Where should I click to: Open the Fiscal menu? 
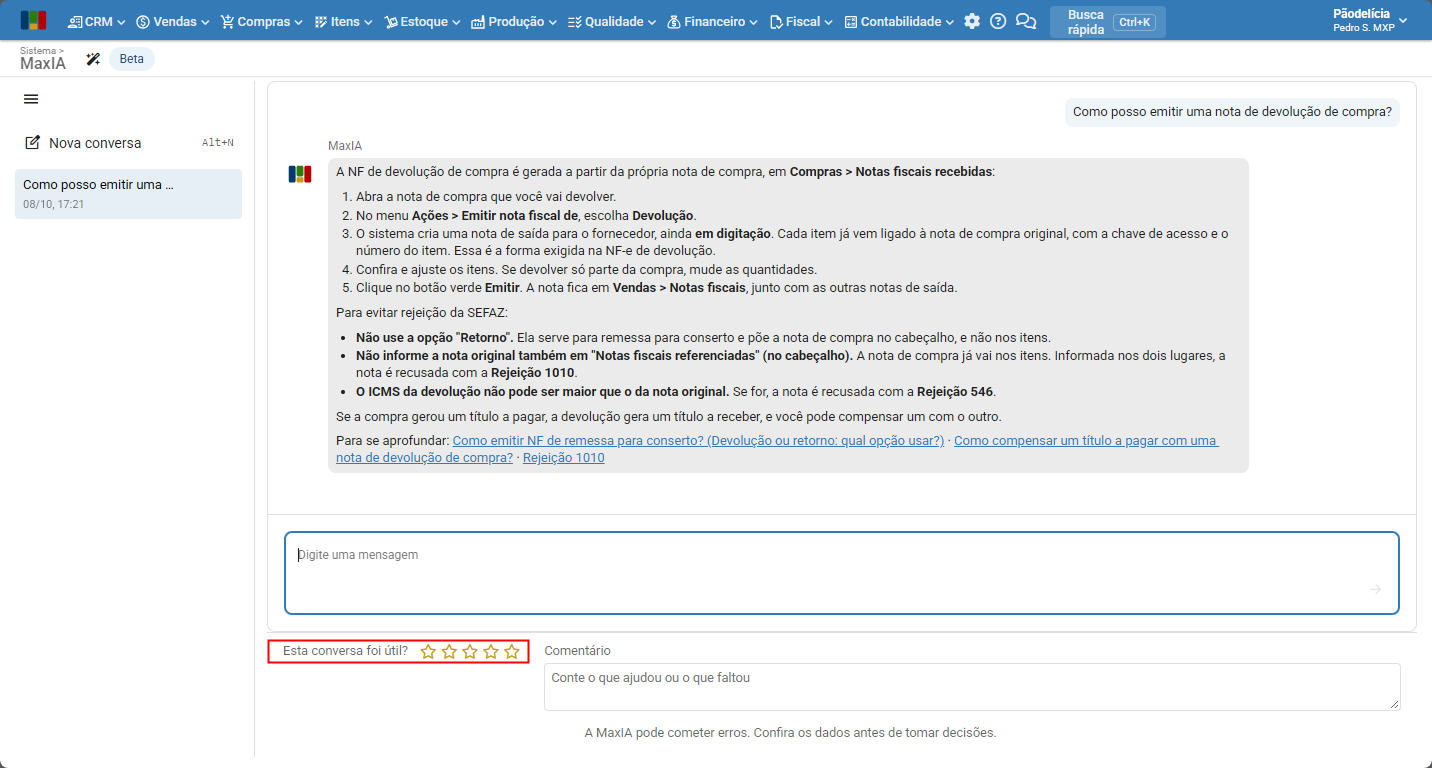coord(803,21)
